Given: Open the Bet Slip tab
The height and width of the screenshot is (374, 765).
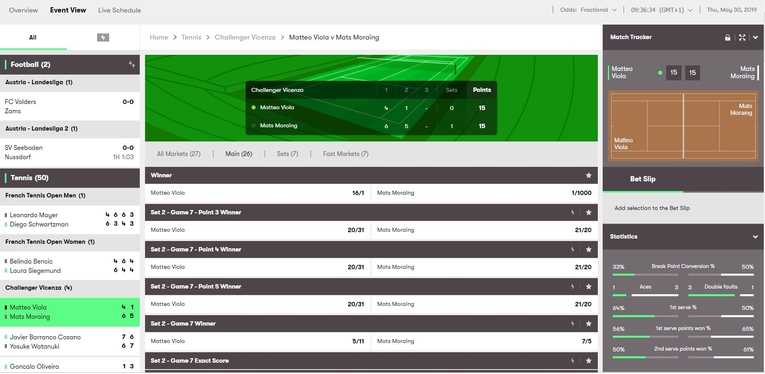Looking at the screenshot, I should 643,179.
